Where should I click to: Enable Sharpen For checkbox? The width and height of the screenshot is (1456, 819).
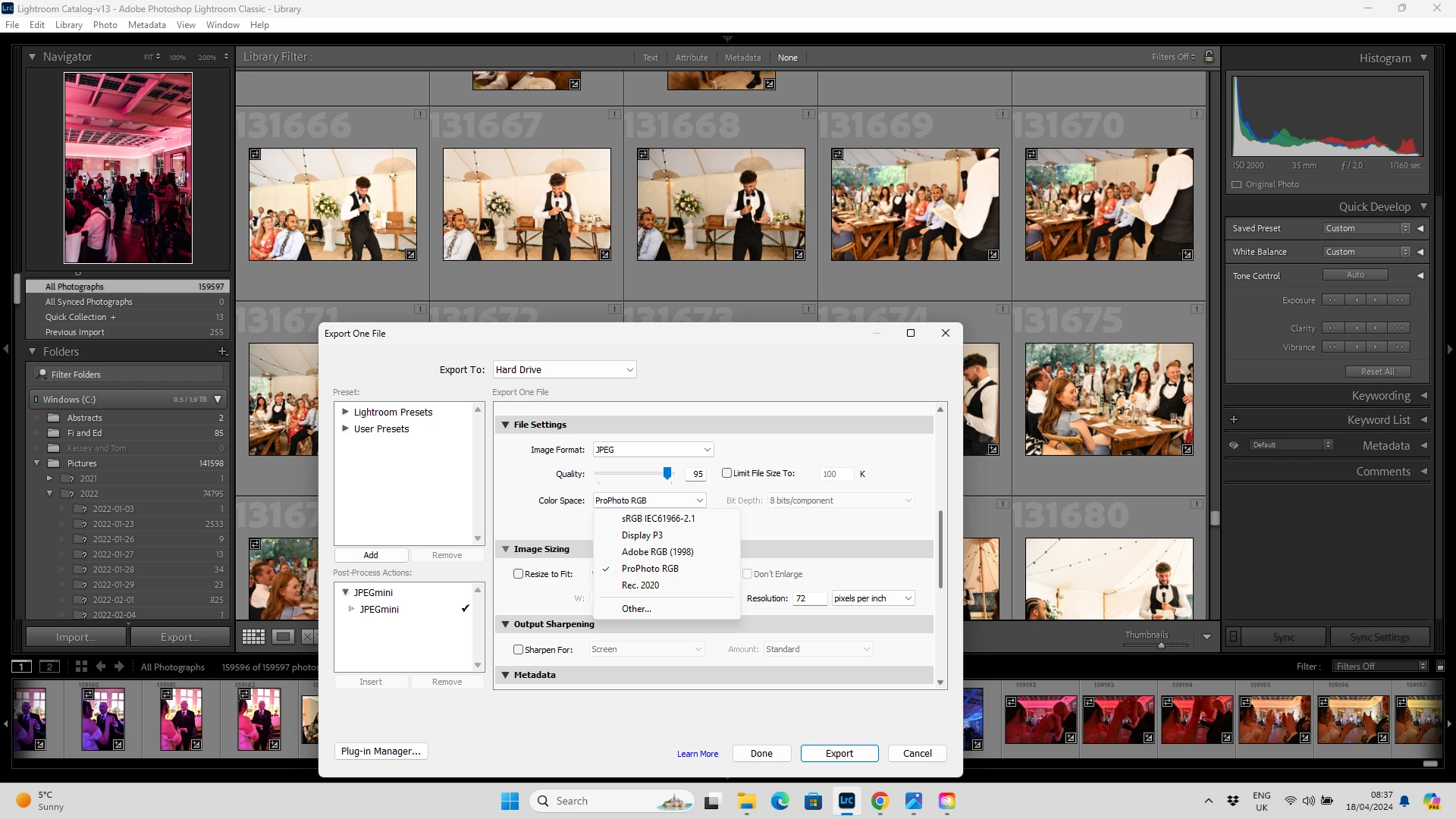coord(519,650)
